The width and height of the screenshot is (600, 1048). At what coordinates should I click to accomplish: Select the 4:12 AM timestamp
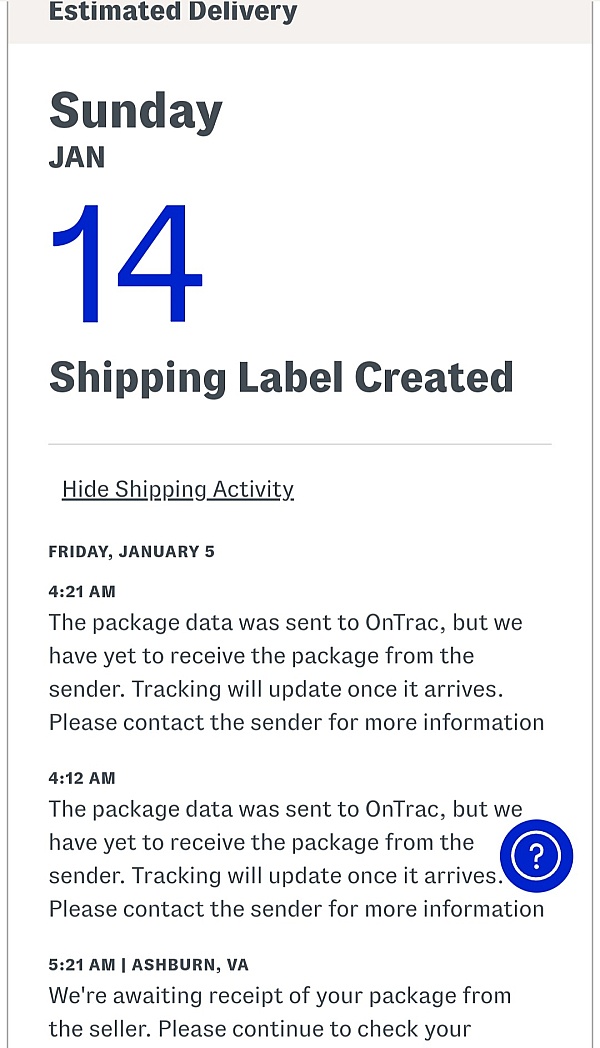[x=82, y=778]
